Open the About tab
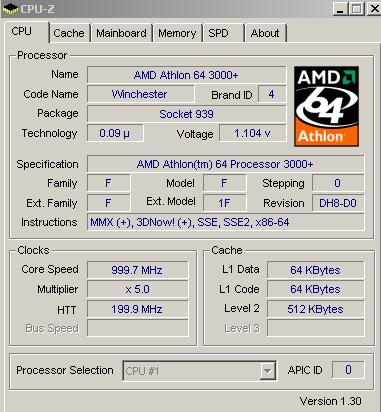The width and height of the screenshot is (381, 412). click(265, 33)
